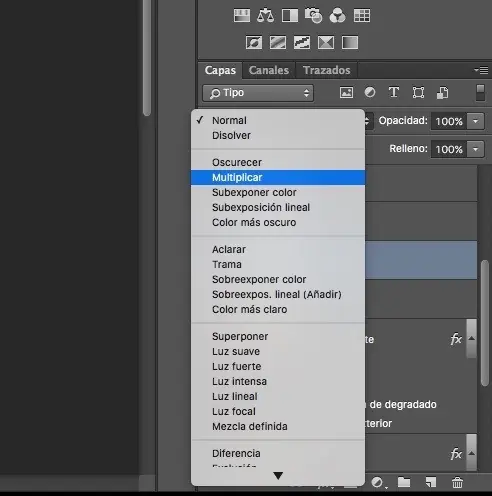Choose Disolver blend mode

pos(278,135)
